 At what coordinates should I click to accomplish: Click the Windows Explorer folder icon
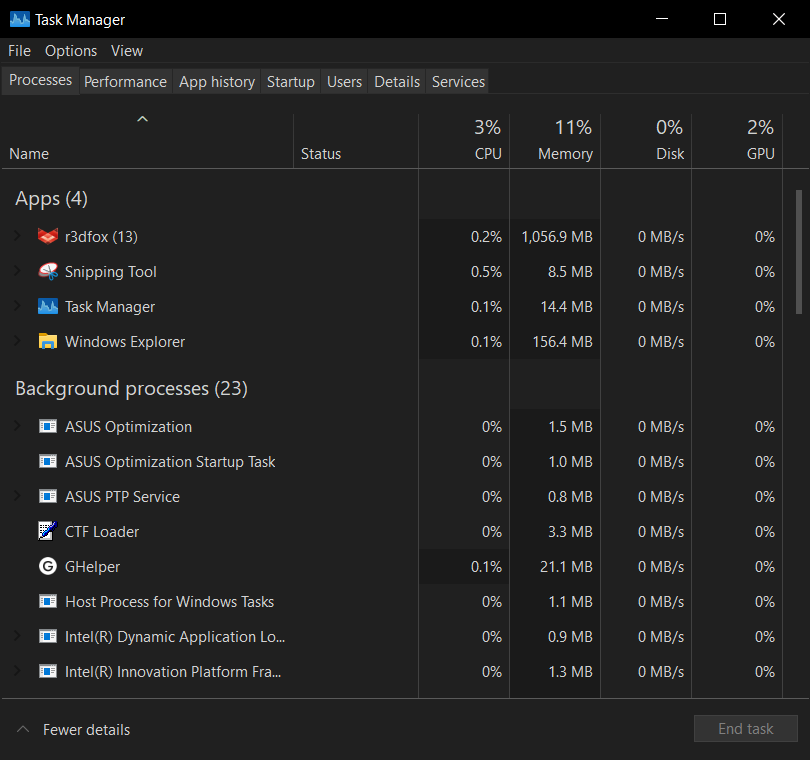click(x=48, y=342)
